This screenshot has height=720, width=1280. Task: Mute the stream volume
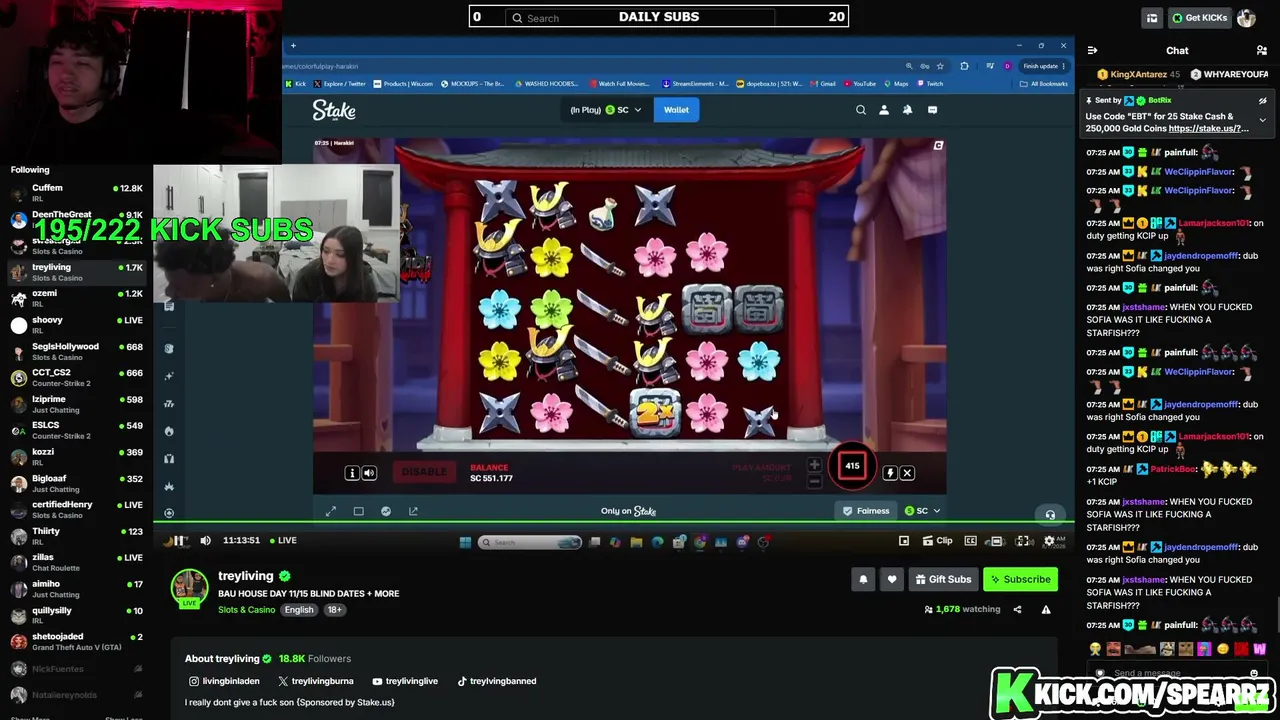tap(205, 541)
